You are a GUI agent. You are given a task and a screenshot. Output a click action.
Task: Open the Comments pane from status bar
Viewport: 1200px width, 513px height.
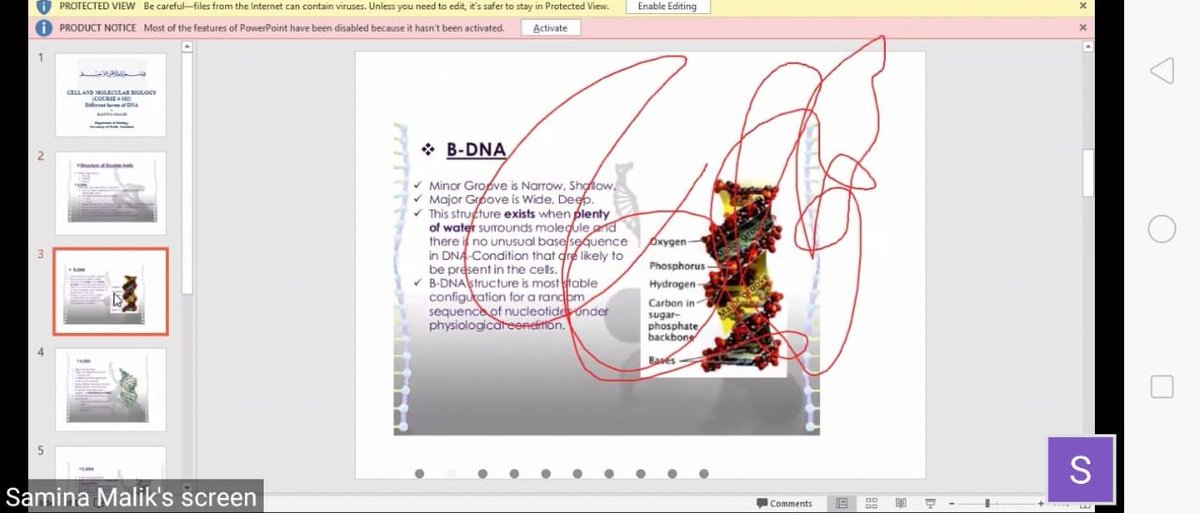click(785, 503)
